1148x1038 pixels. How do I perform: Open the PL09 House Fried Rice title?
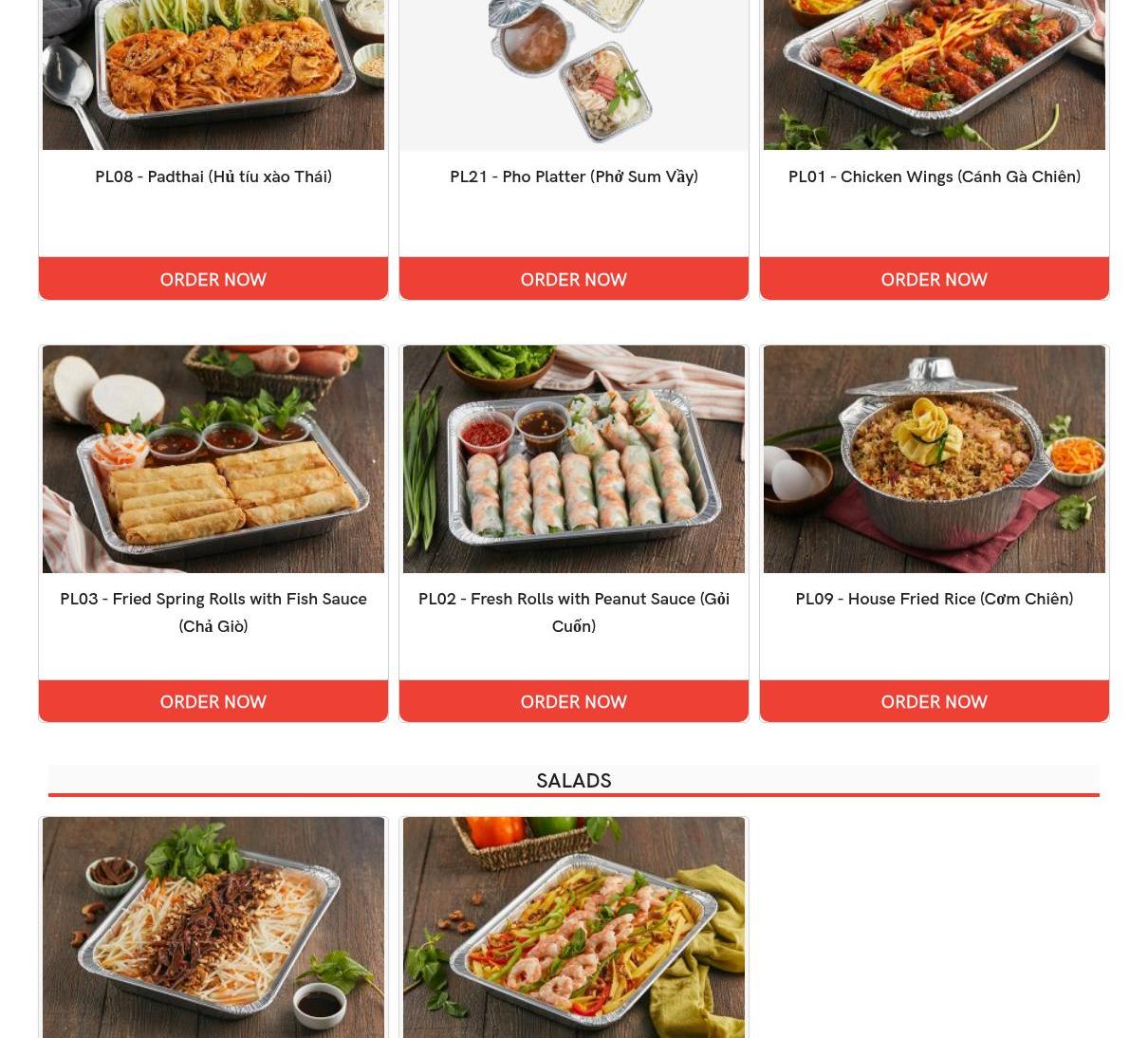tap(935, 599)
